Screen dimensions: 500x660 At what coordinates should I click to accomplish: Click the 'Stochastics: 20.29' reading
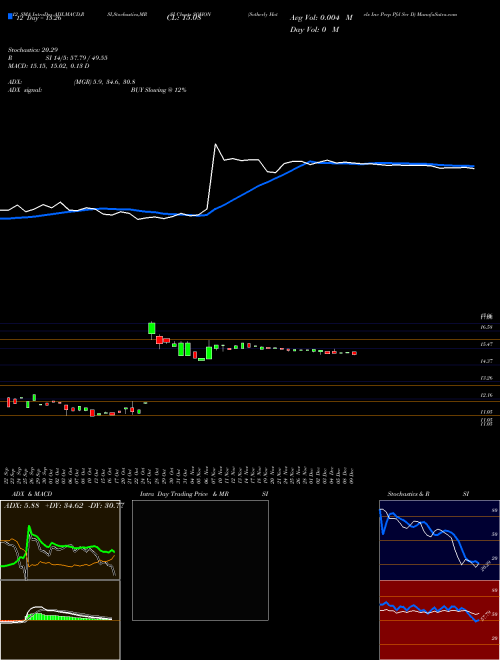tap(34, 50)
